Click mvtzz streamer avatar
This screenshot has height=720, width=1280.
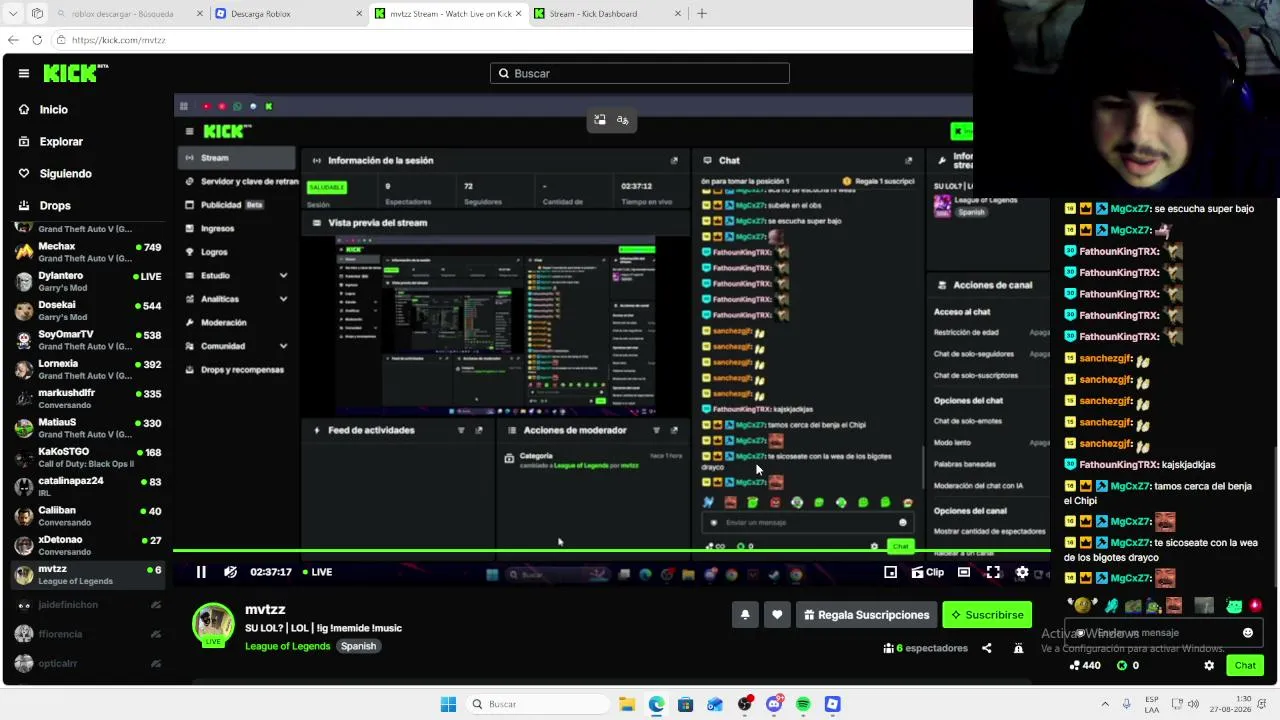point(213,625)
